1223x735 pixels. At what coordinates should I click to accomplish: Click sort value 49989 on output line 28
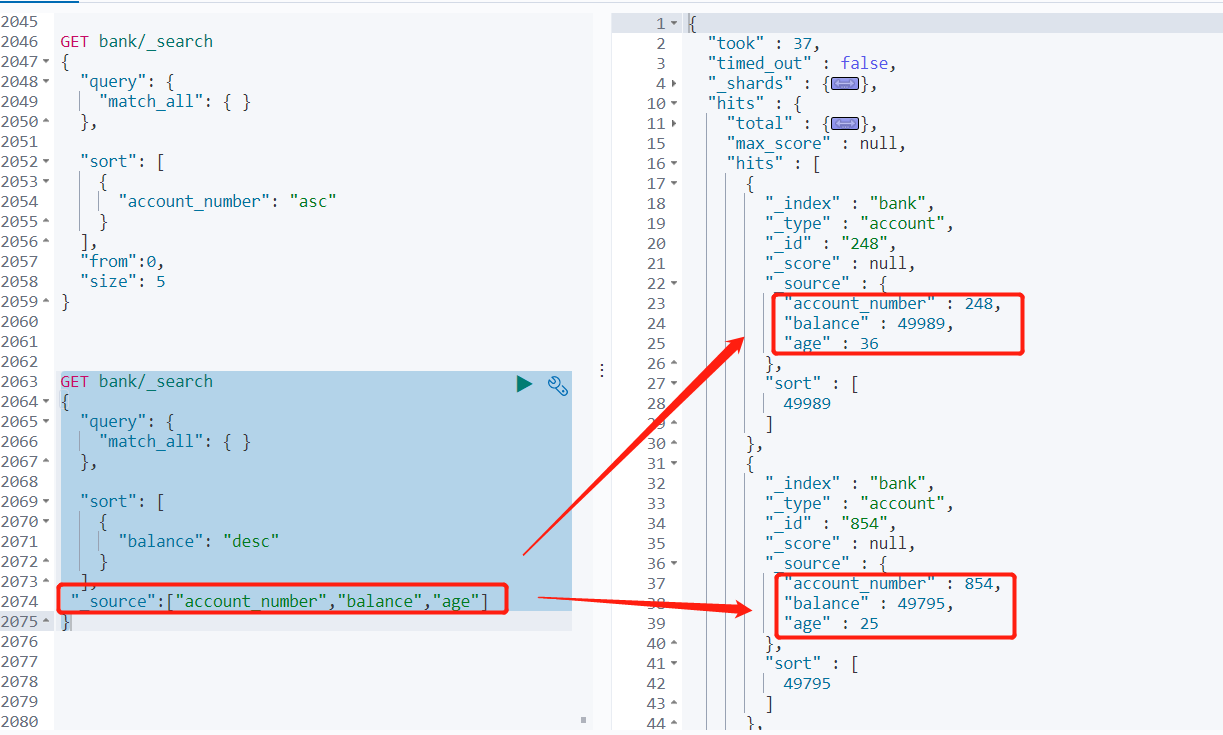click(x=807, y=404)
